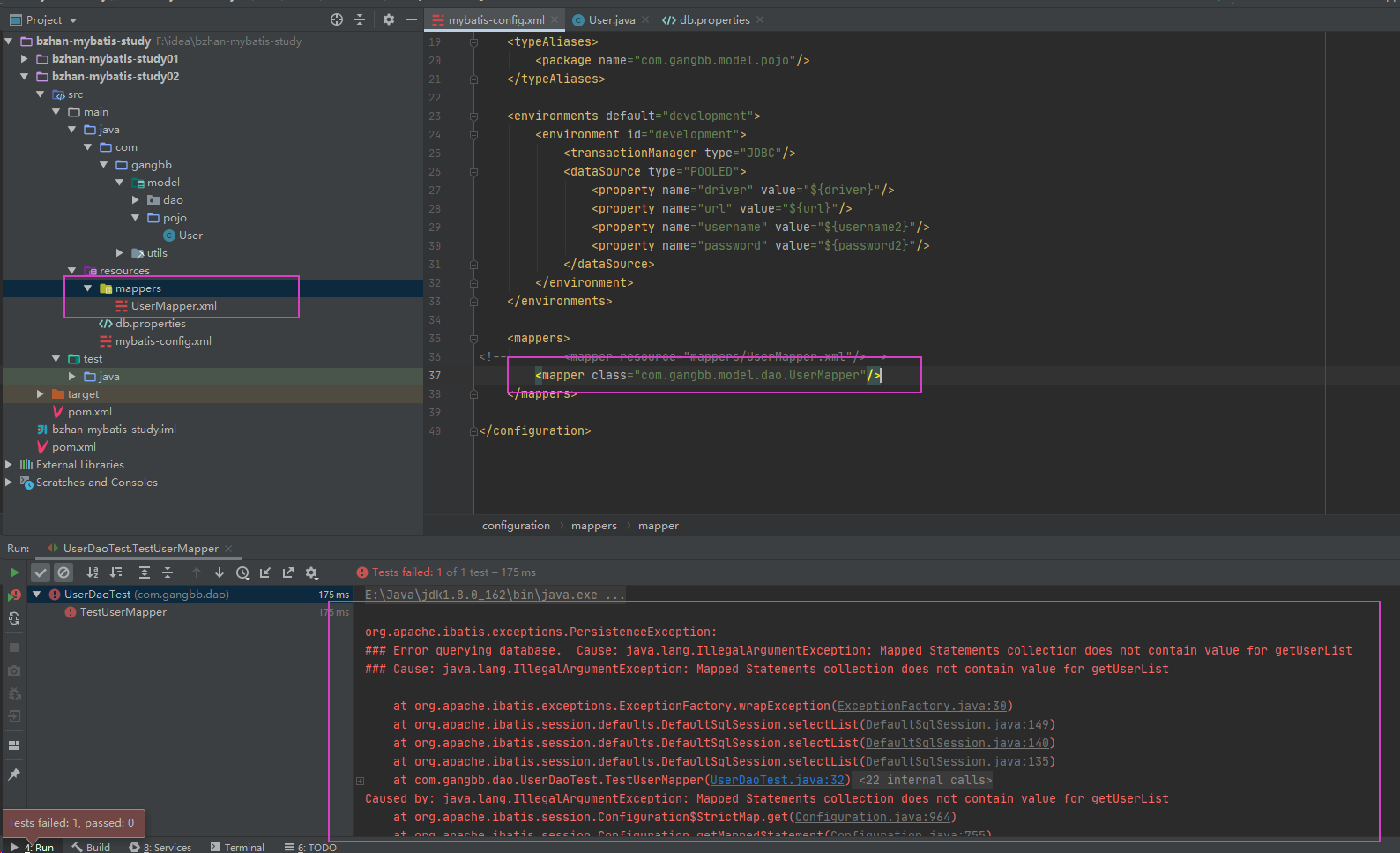
Task: Open test history clock icon
Action: [242, 572]
